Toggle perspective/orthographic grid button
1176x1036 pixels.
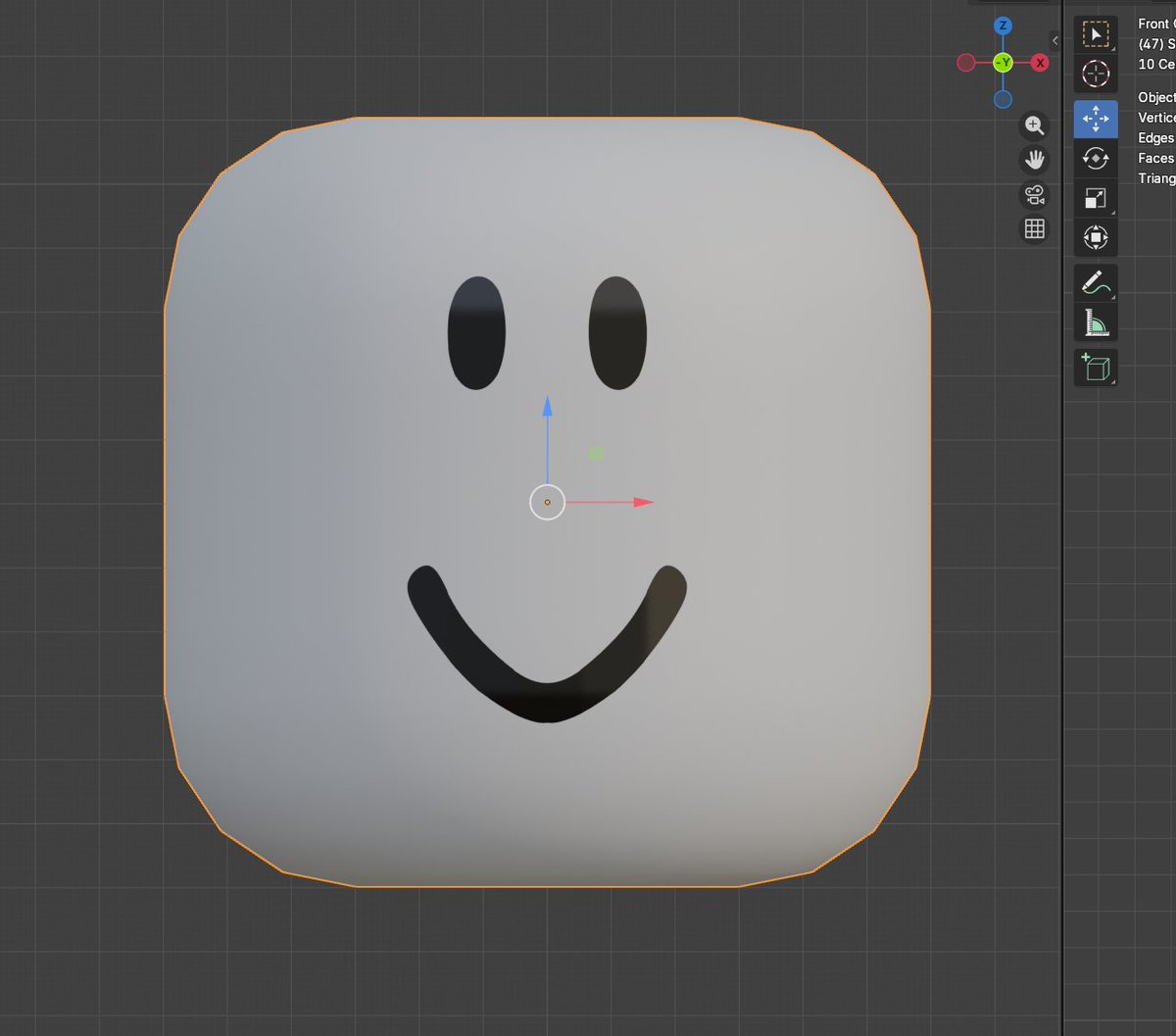tap(1034, 228)
